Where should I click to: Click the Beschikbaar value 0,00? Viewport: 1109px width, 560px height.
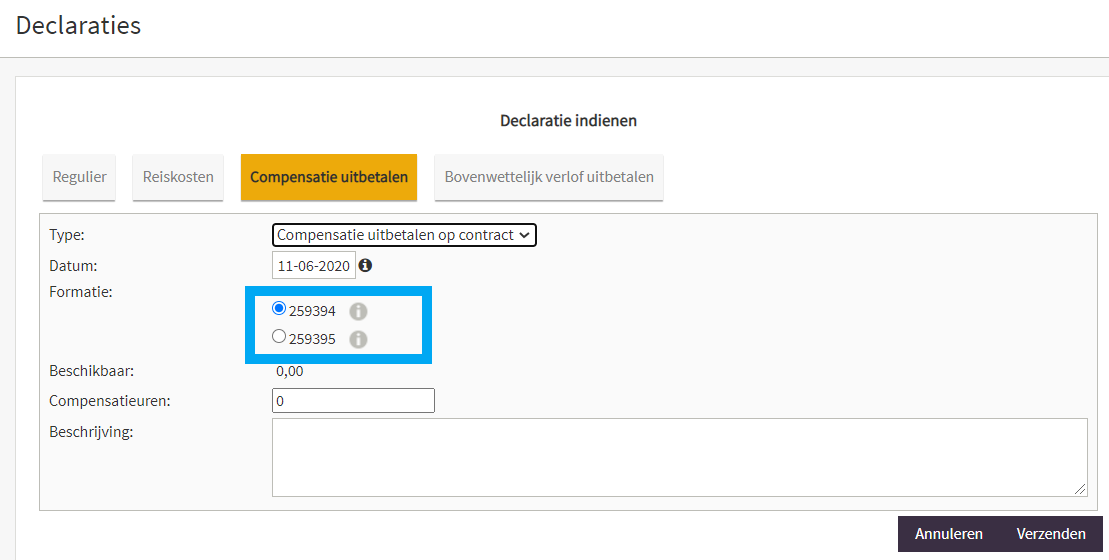click(289, 371)
